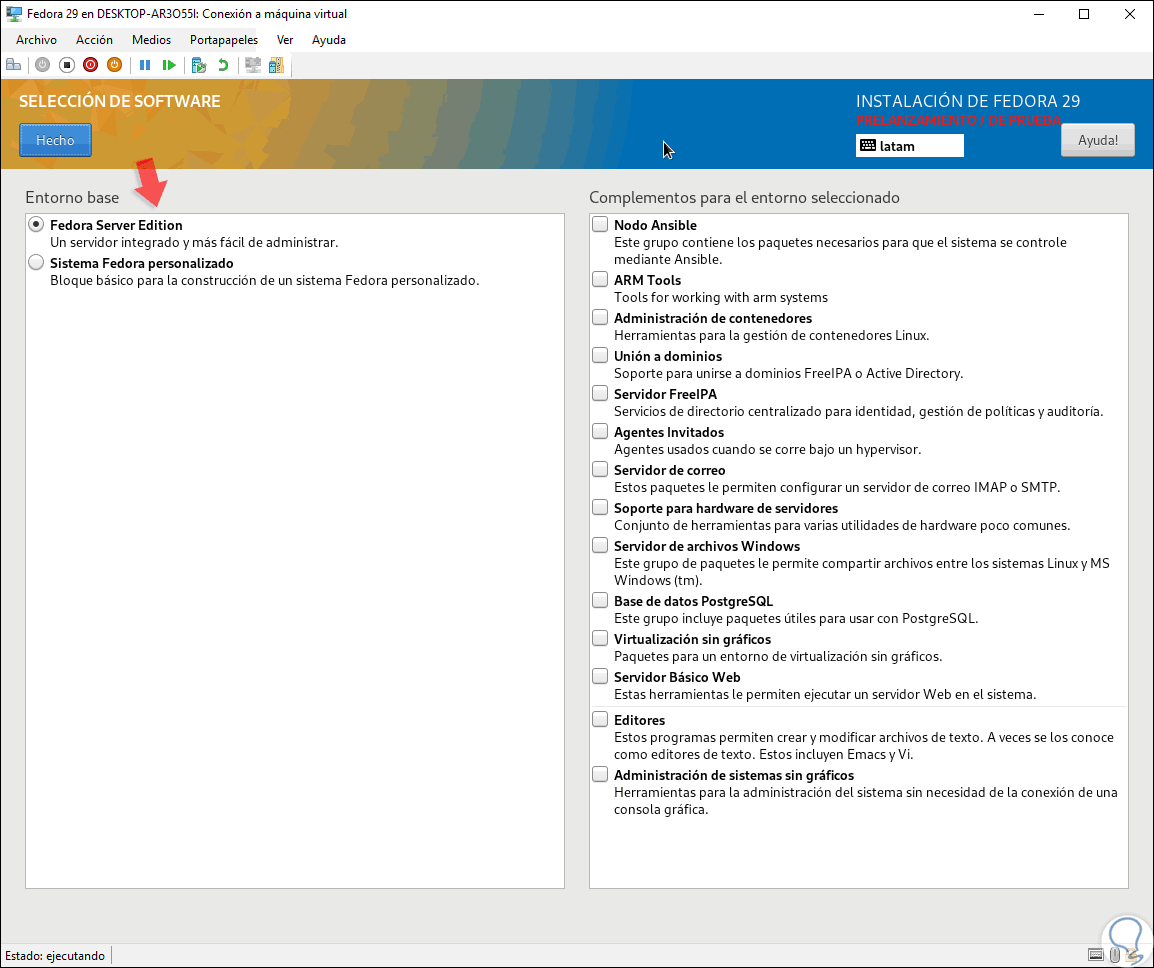Screen dimensions: 1154x968
Task: Open the Ver menu
Action: click(x=285, y=40)
